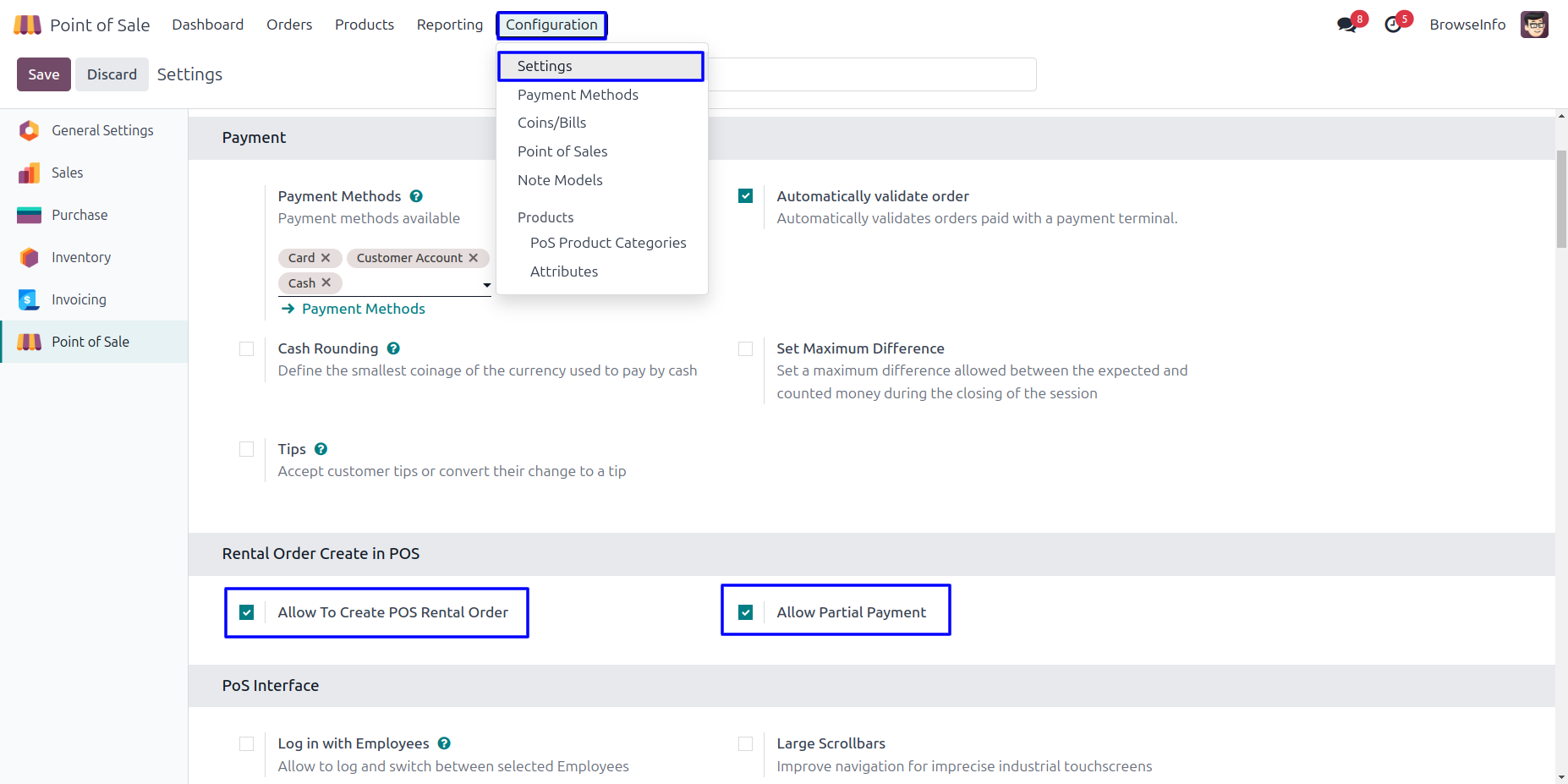Expand the payment methods dropdown arrow
This screenshot has width=1568, height=784.
point(486,285)
